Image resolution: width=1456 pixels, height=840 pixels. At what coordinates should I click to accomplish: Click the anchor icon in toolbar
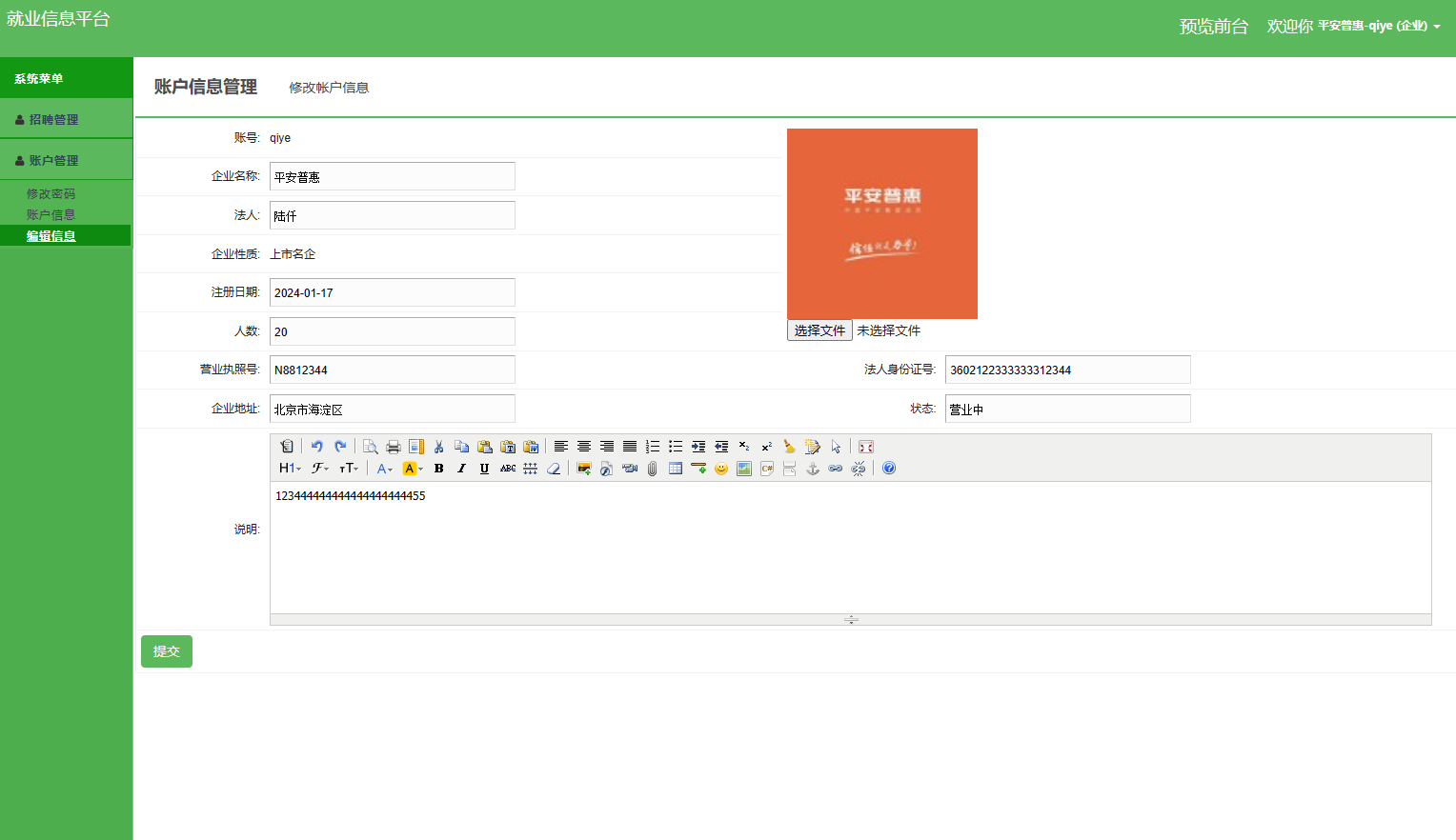point(813,469)
